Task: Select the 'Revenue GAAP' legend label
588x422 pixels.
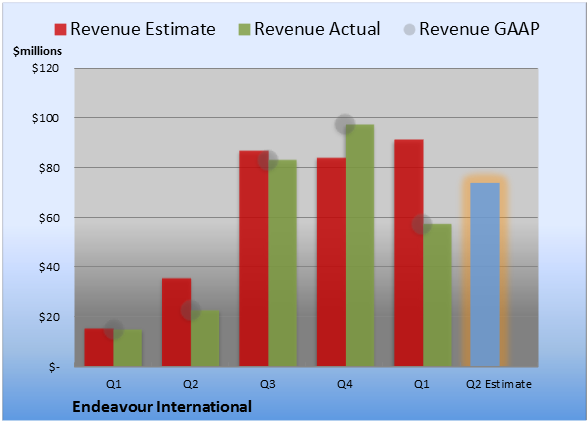Action: (479, 29)
